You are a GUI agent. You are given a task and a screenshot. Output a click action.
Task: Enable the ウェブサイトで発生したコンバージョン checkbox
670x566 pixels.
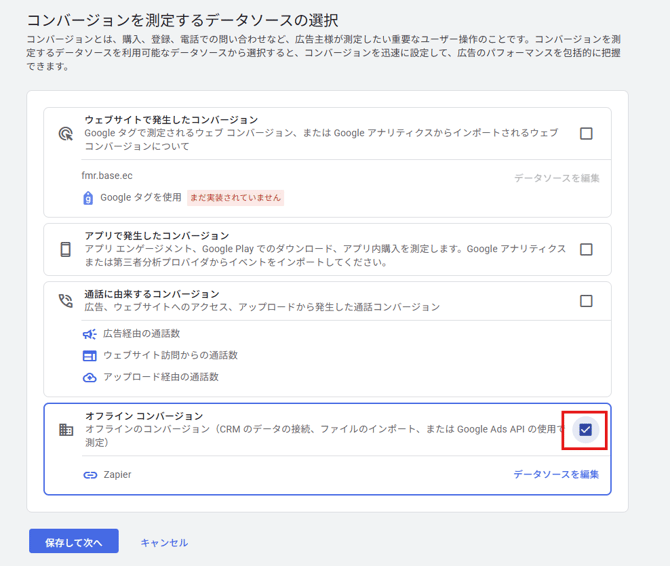[586, 134]
